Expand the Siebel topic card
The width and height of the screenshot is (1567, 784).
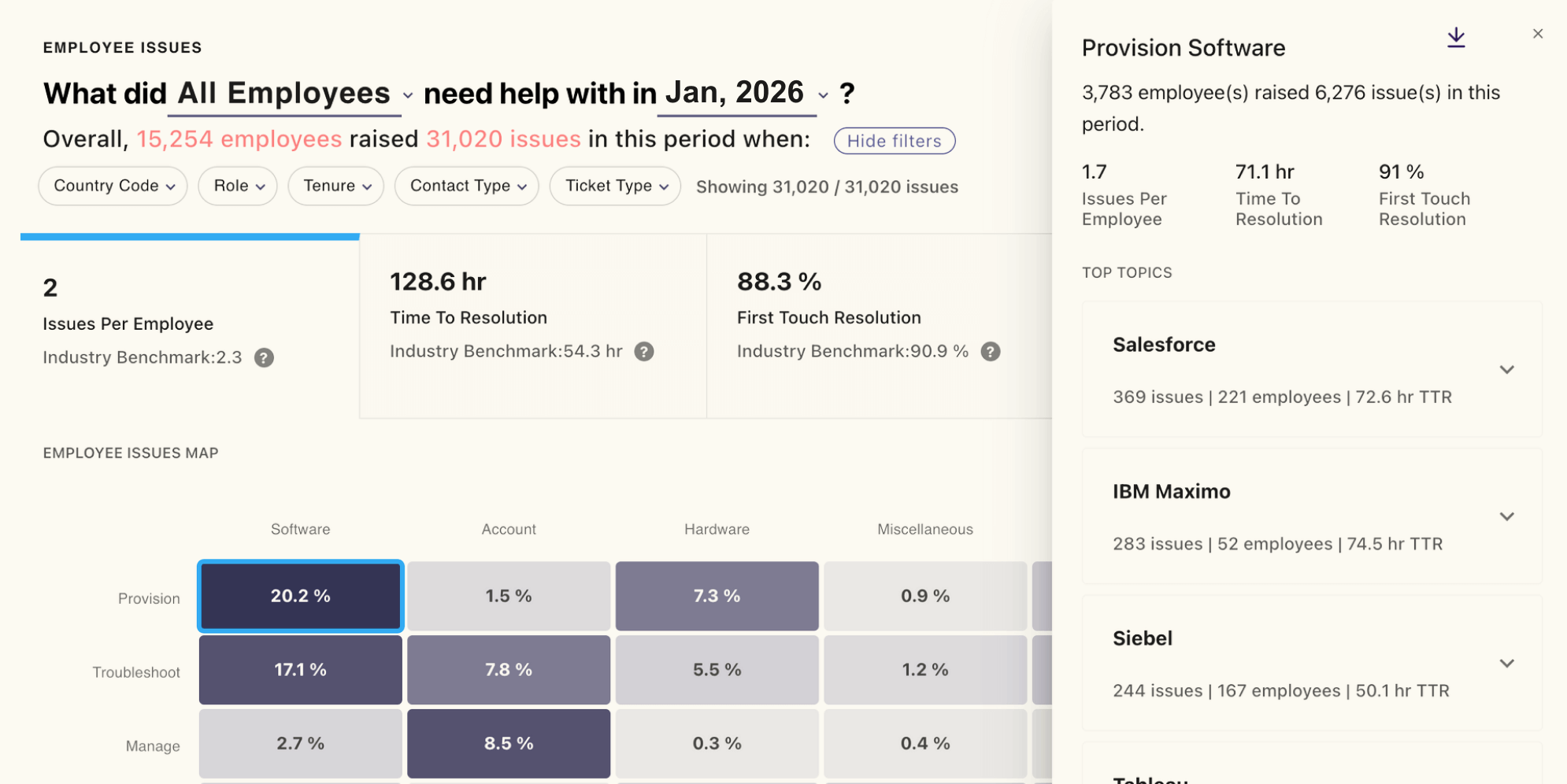click(x=1506, y=664)
